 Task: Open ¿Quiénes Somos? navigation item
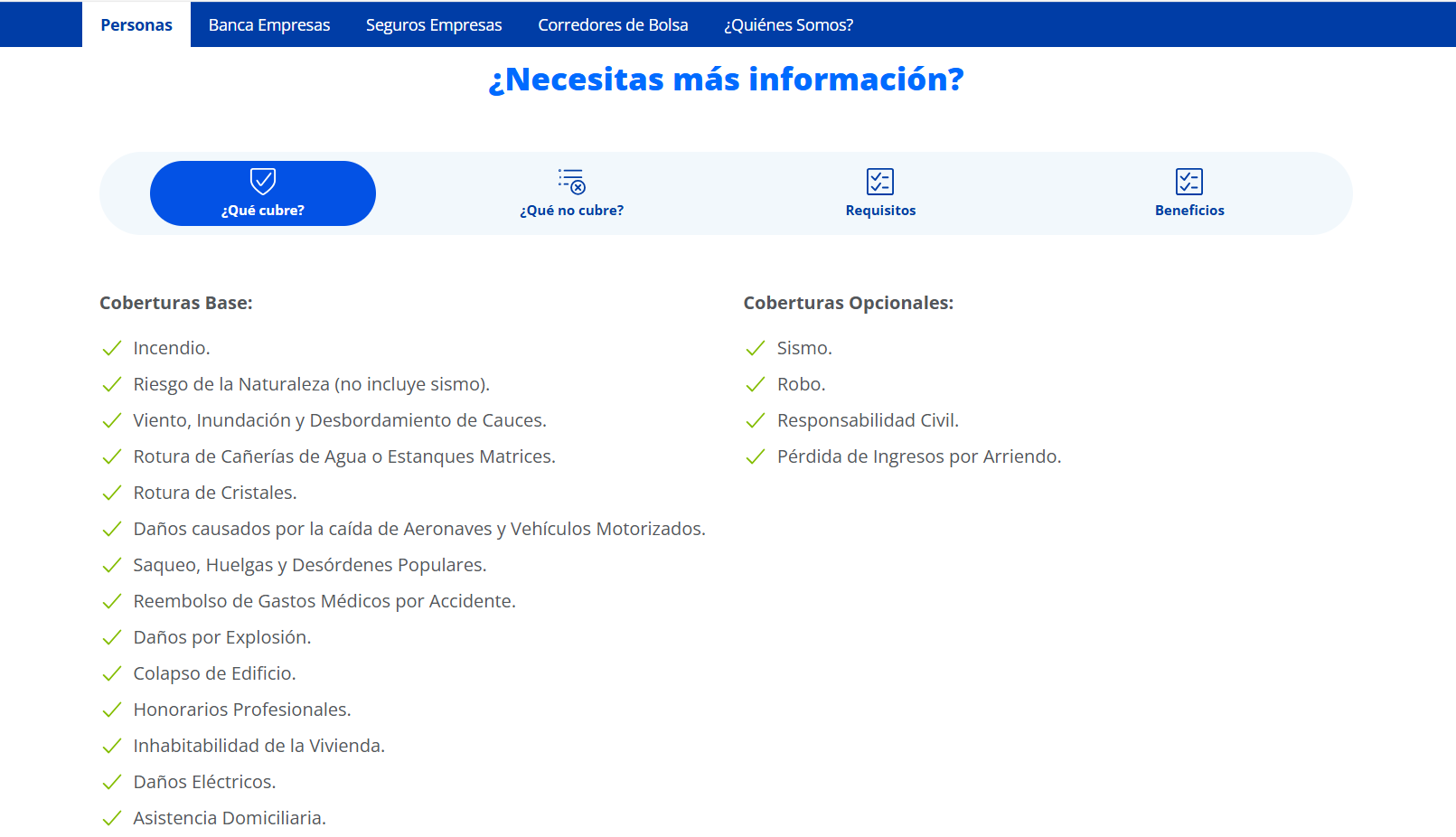(x=788, y=25)
